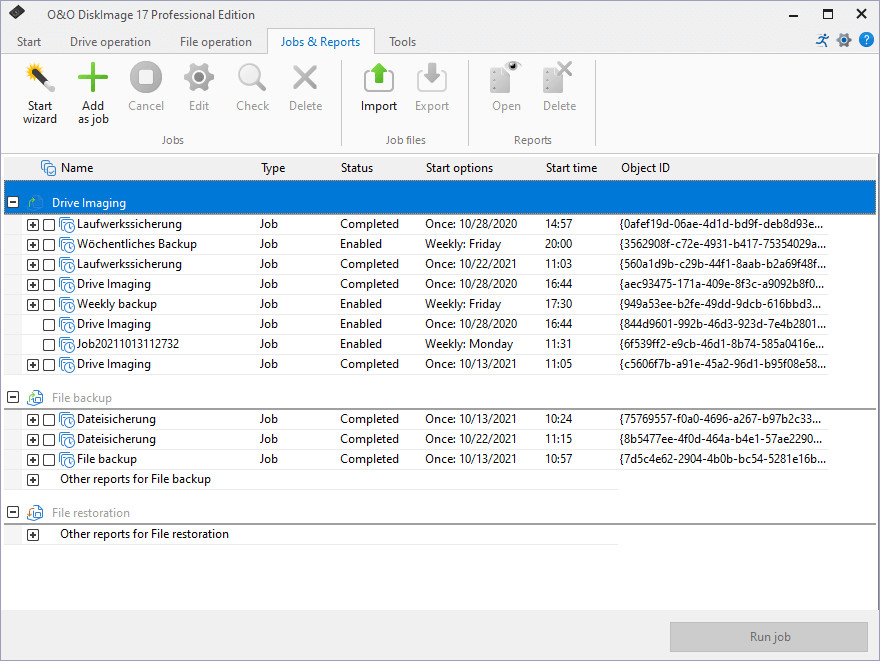
Task: Select the Jobs & Reports tab
Action: (x=320, y=42)
